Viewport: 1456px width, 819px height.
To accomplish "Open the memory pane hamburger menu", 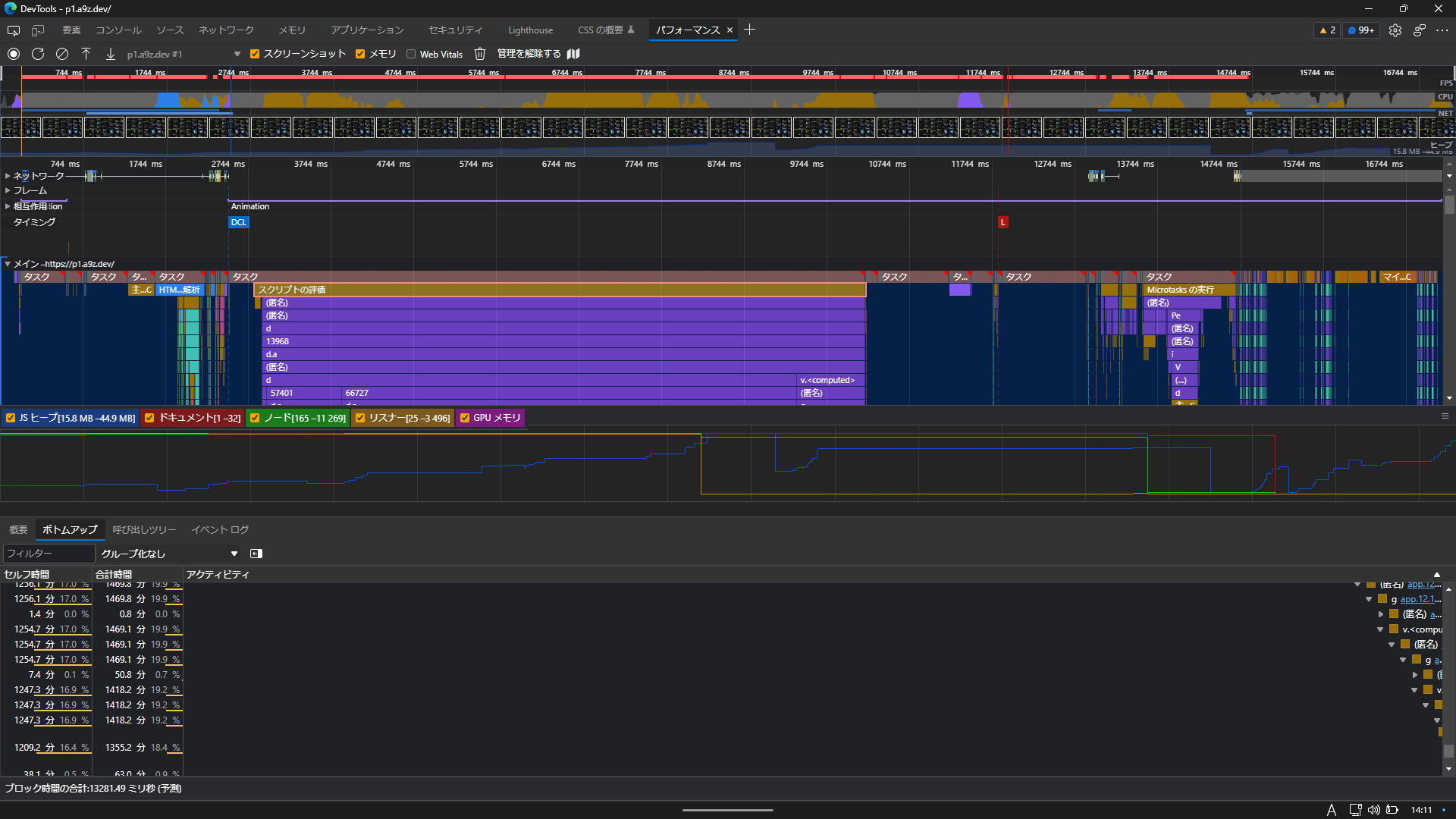I will pos(1445,416).
